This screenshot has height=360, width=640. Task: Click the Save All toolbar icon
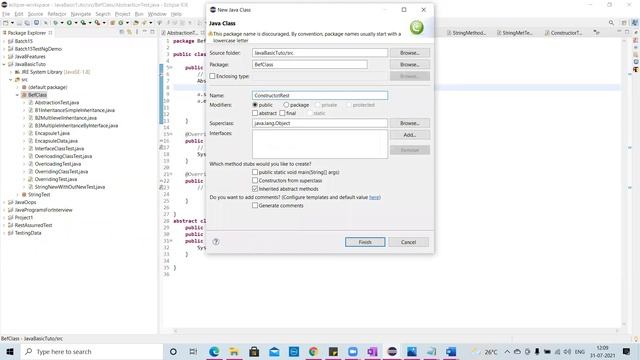27,23
